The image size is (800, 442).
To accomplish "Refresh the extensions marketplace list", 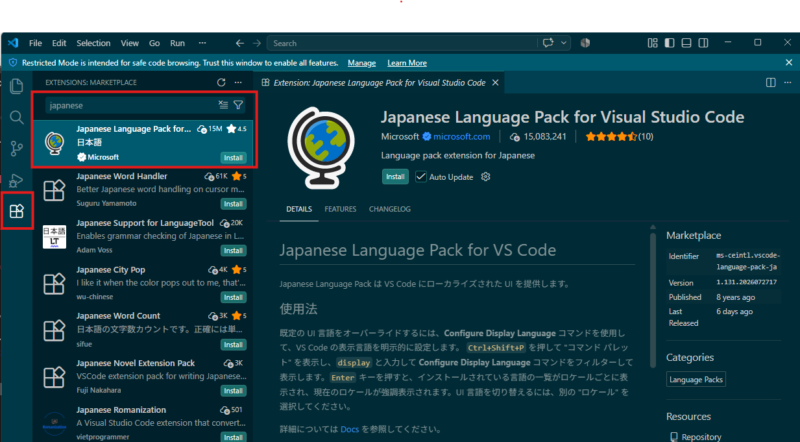I will pyautogui.click(x=221, y=82).
